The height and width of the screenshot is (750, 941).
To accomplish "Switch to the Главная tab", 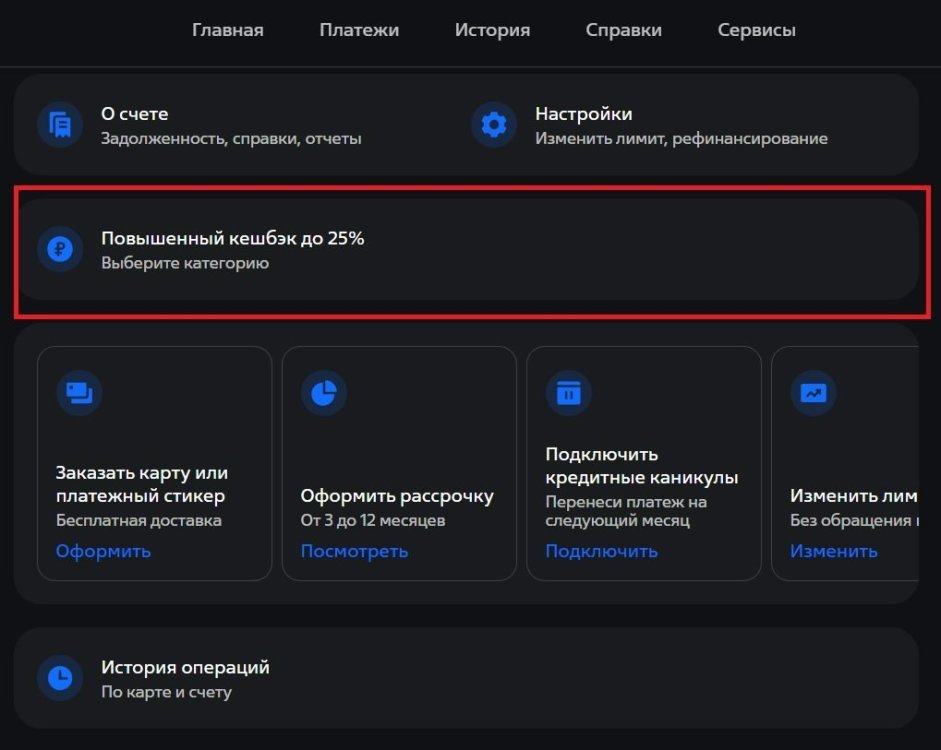I will (x=228, y=30).
